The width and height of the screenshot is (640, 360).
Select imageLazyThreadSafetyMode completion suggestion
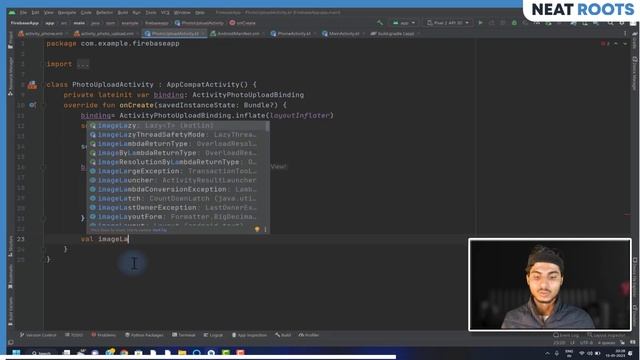(x=176, y=134)
